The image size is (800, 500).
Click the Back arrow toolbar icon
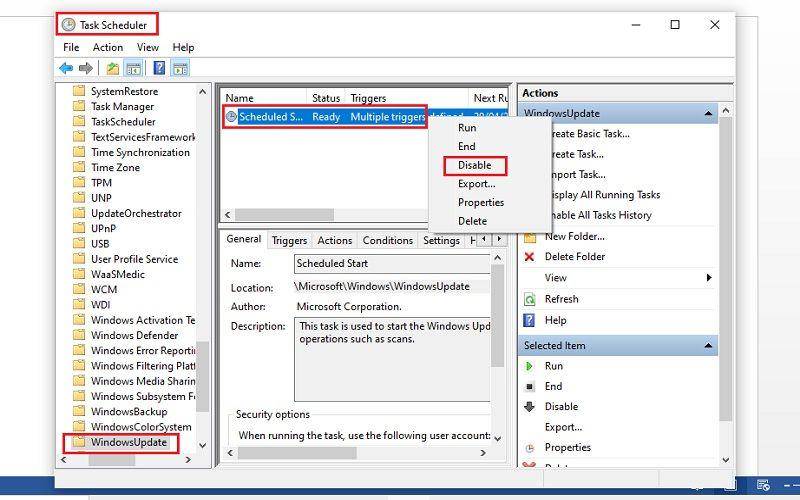[66, 68]
